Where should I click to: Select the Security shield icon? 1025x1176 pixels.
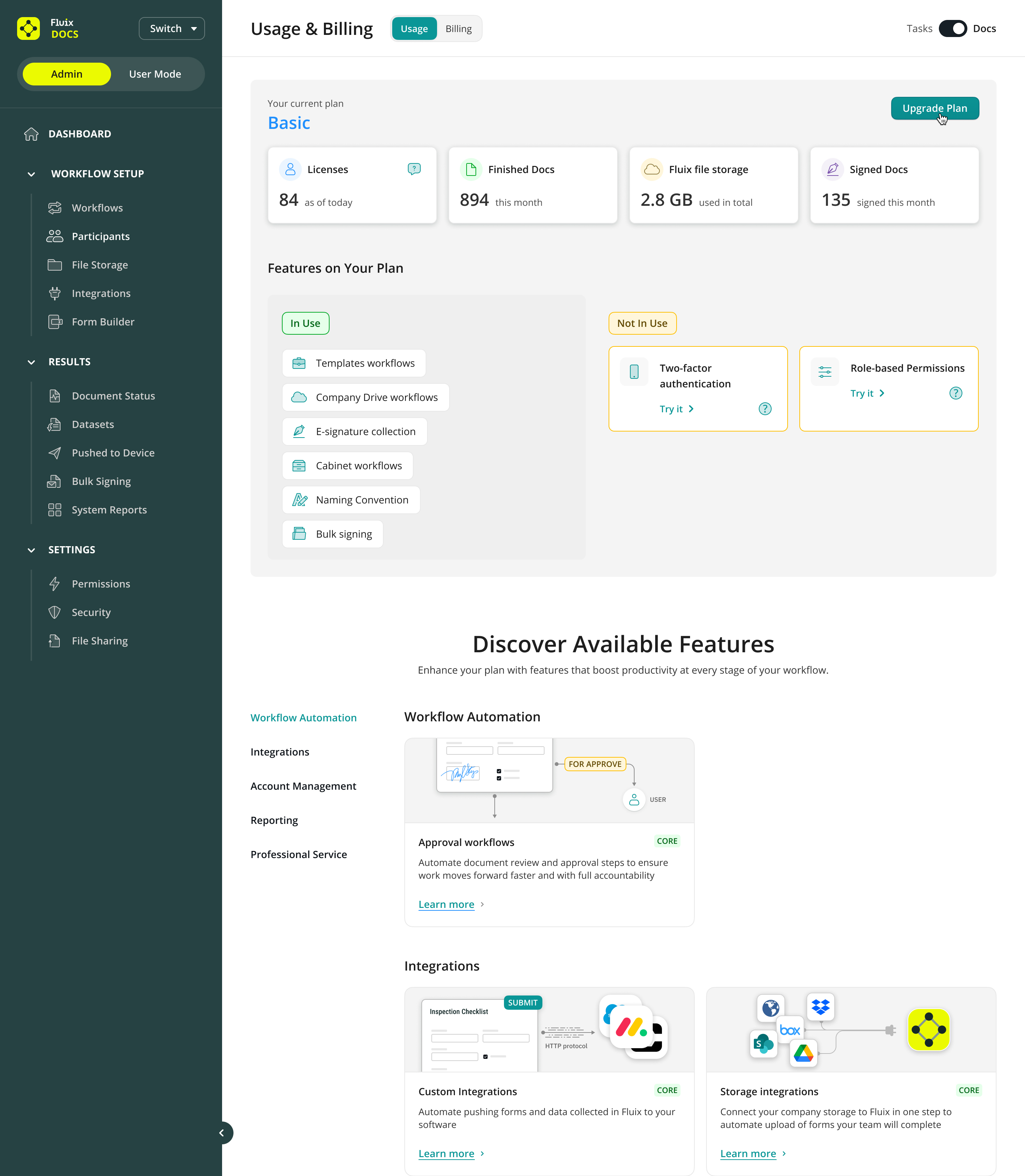[x=54, y=612]
